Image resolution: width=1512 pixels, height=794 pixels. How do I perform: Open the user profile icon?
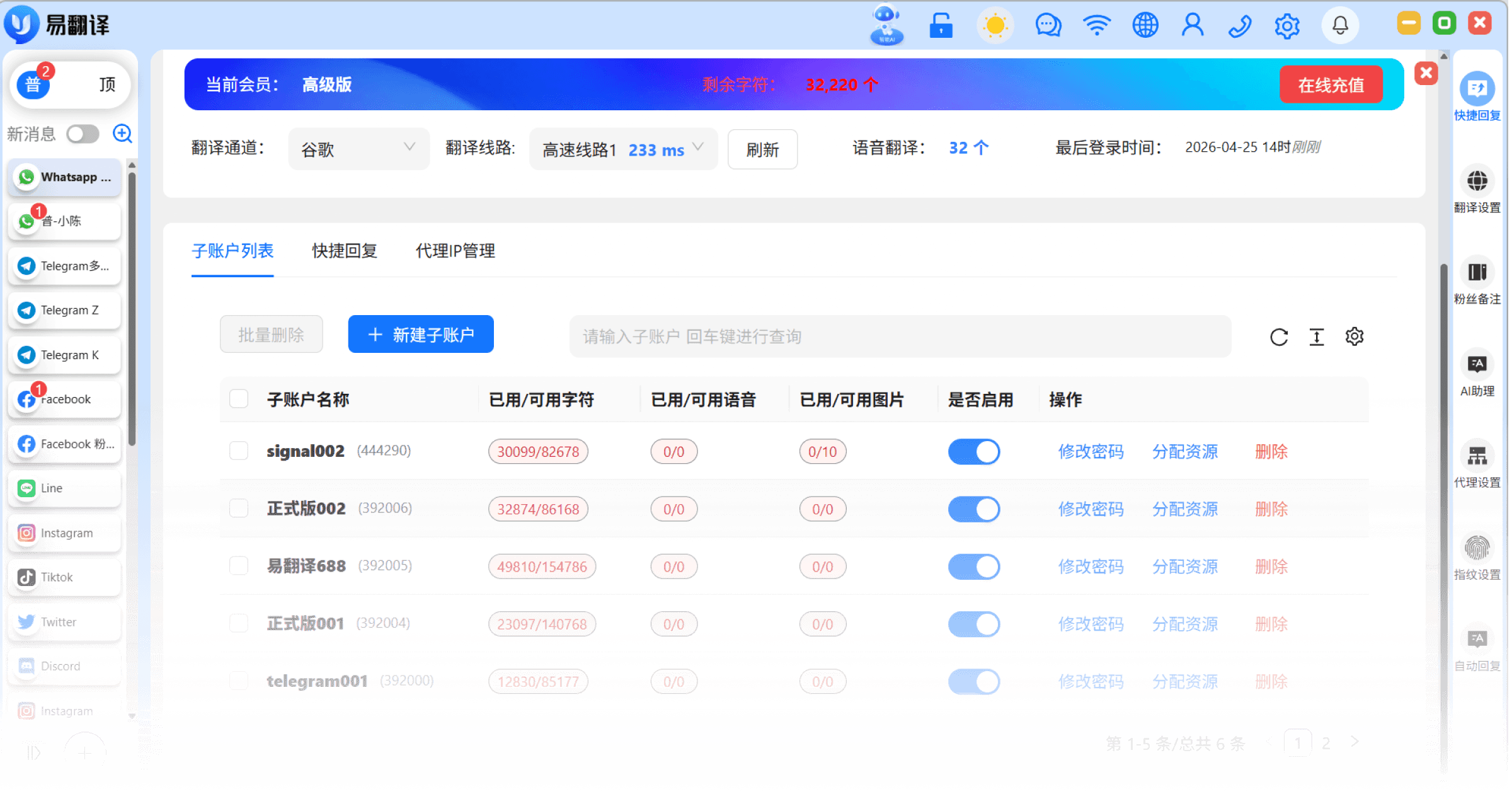point(1193,26)
